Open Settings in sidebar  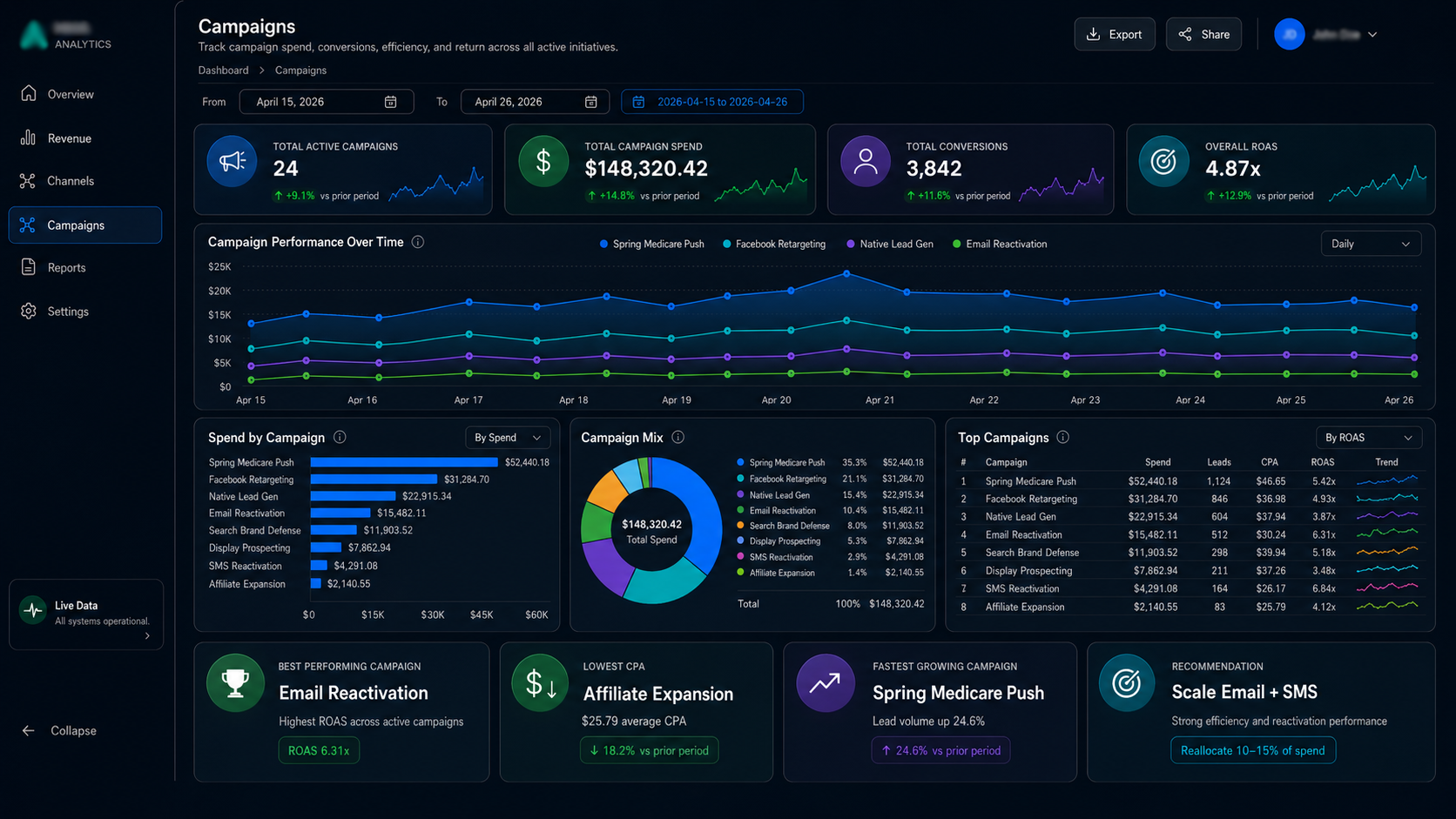85,312
